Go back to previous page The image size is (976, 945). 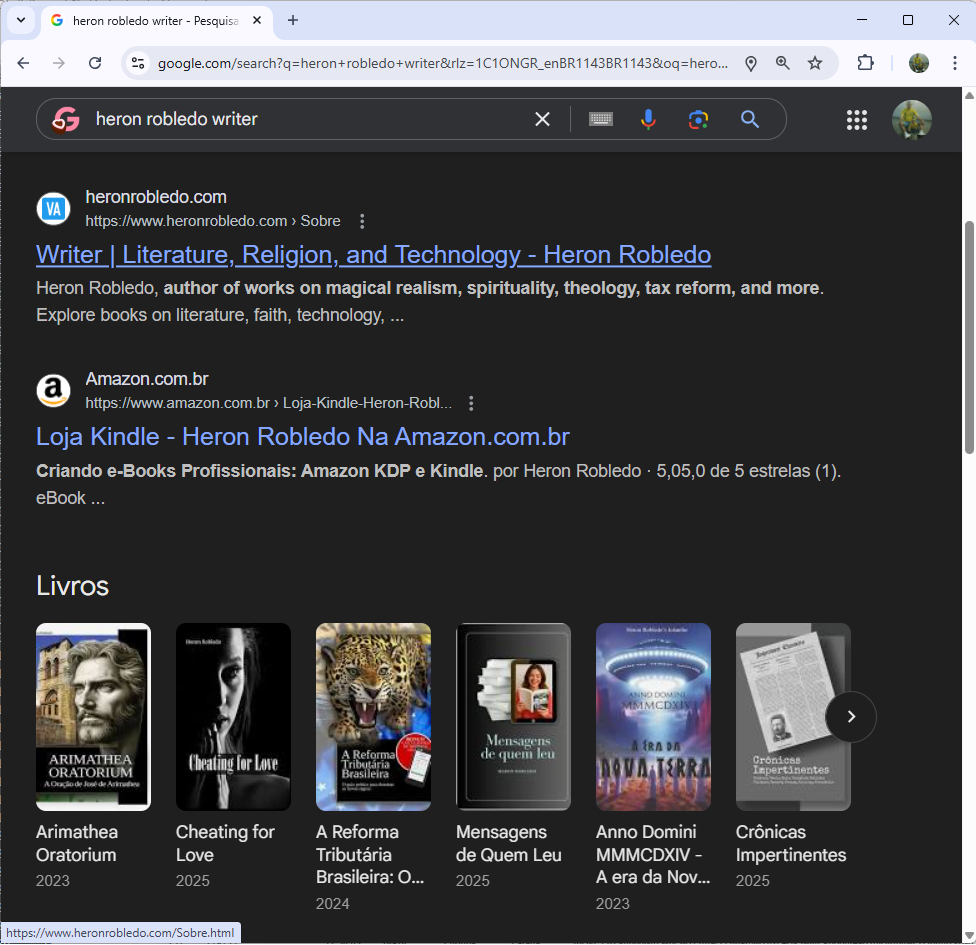(x=23, y=63)
